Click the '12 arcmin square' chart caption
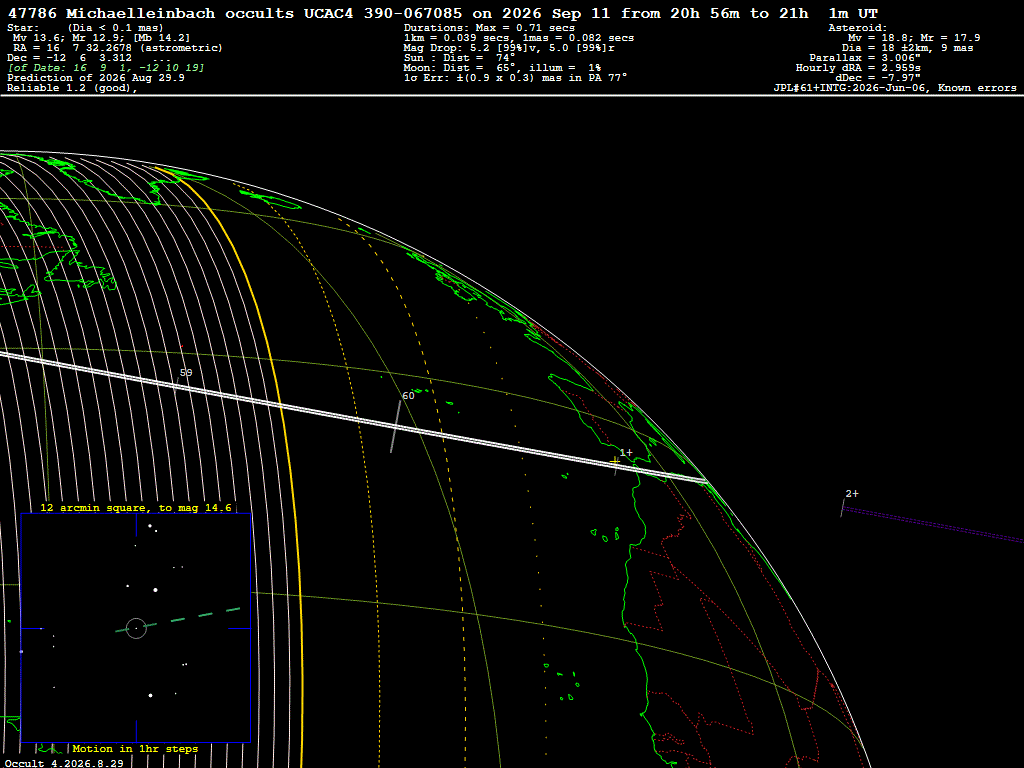 pos(136,507)
